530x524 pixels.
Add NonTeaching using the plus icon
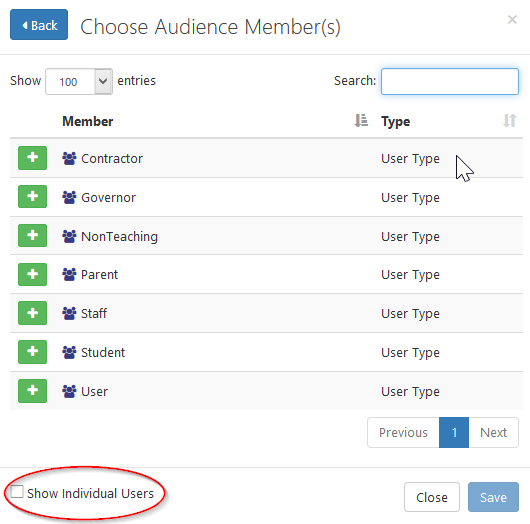[32, 235]
